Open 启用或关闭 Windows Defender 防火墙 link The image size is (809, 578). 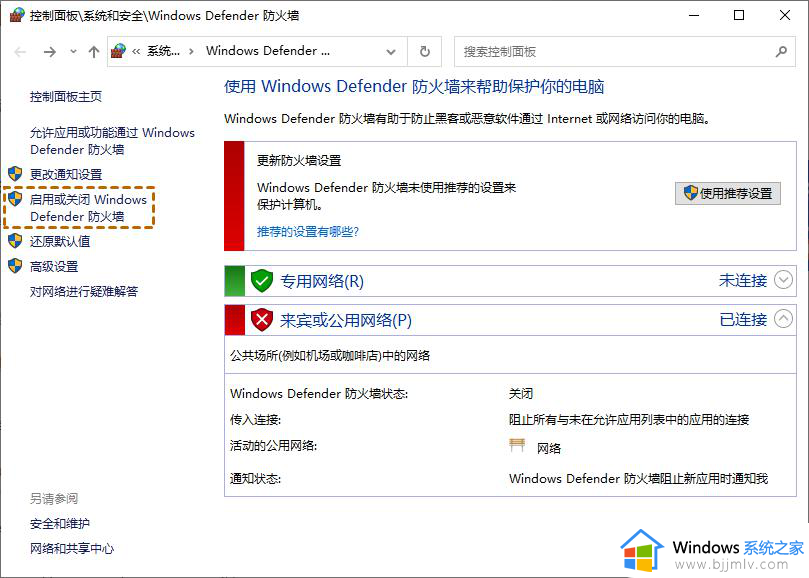click(88, 207)
